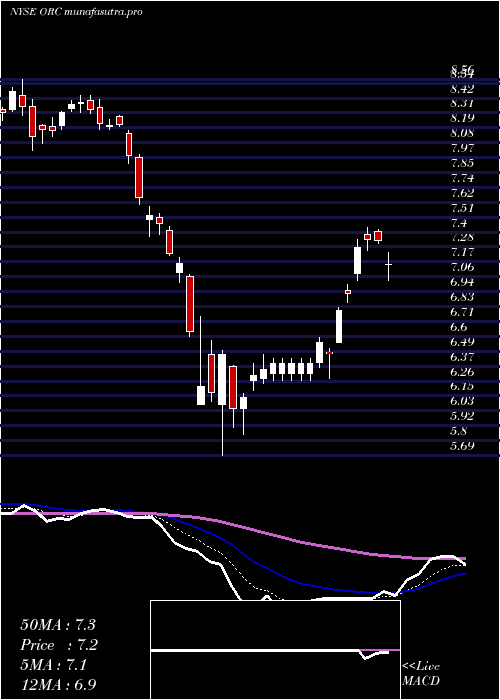The image size is (500, 700).
Task: Click the Price : 7.2 label
Action: pos(59,645)
